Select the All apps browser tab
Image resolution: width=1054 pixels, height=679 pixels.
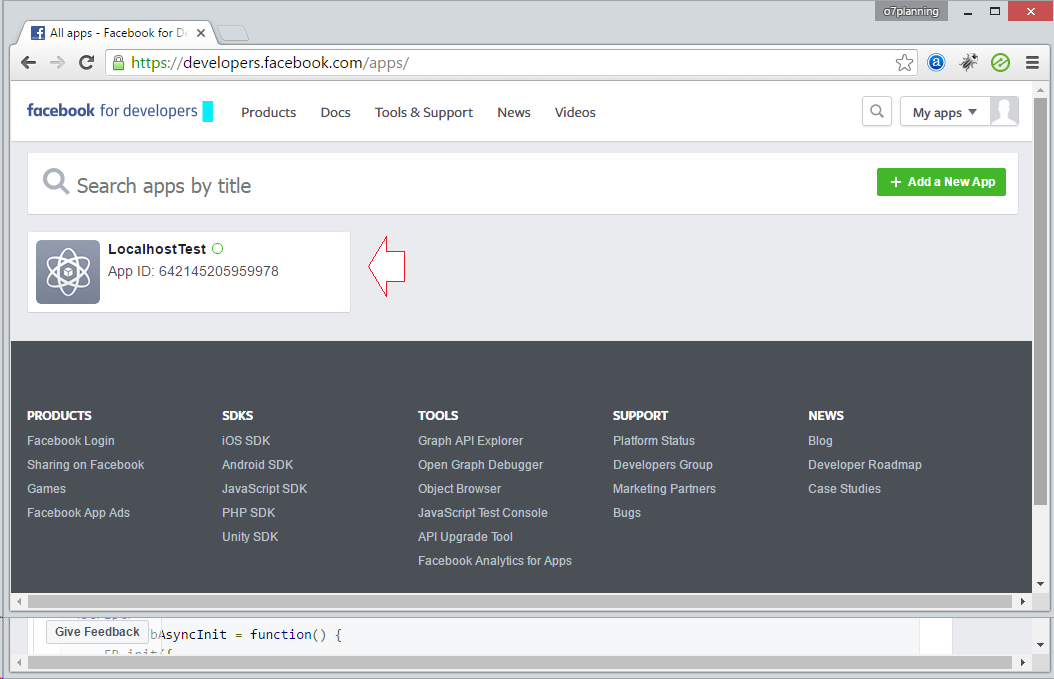(x=118, y=33)
